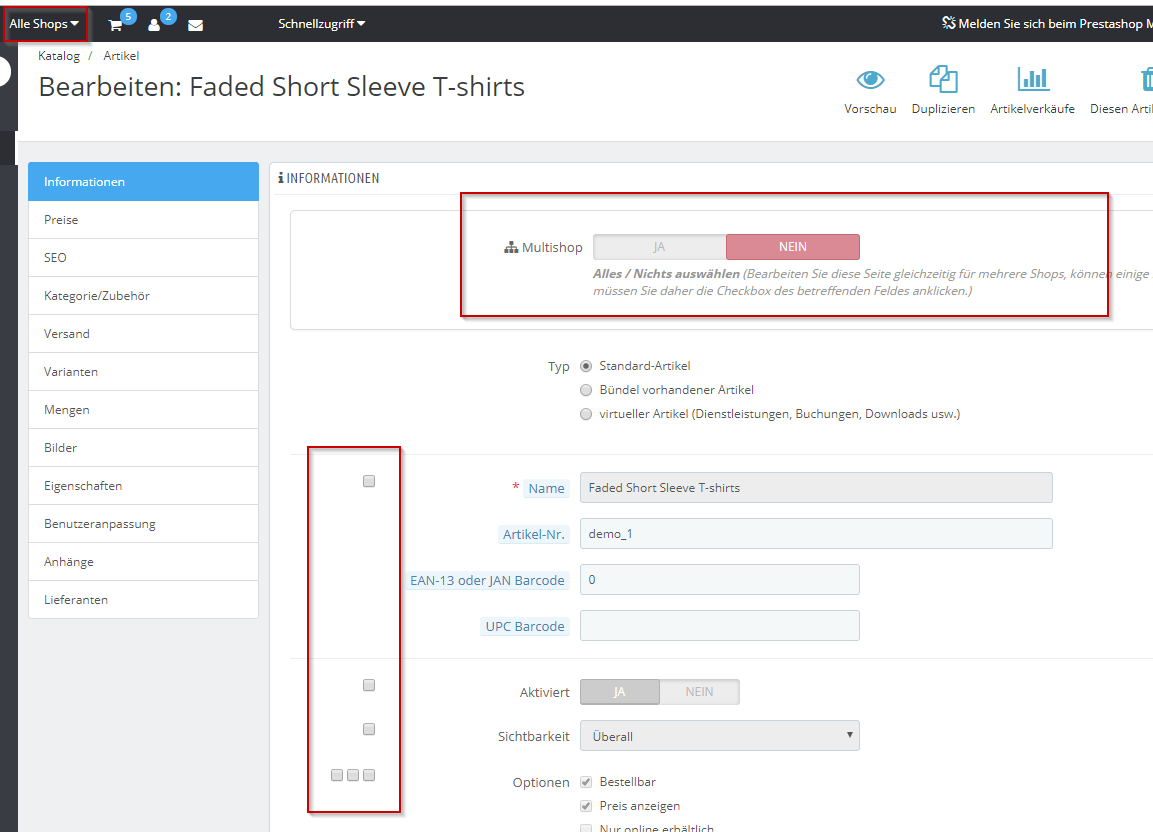Toggle the Preis anzeigen checkbox
The width and height of the screenshot is (1153, 832).
[586, 806]
